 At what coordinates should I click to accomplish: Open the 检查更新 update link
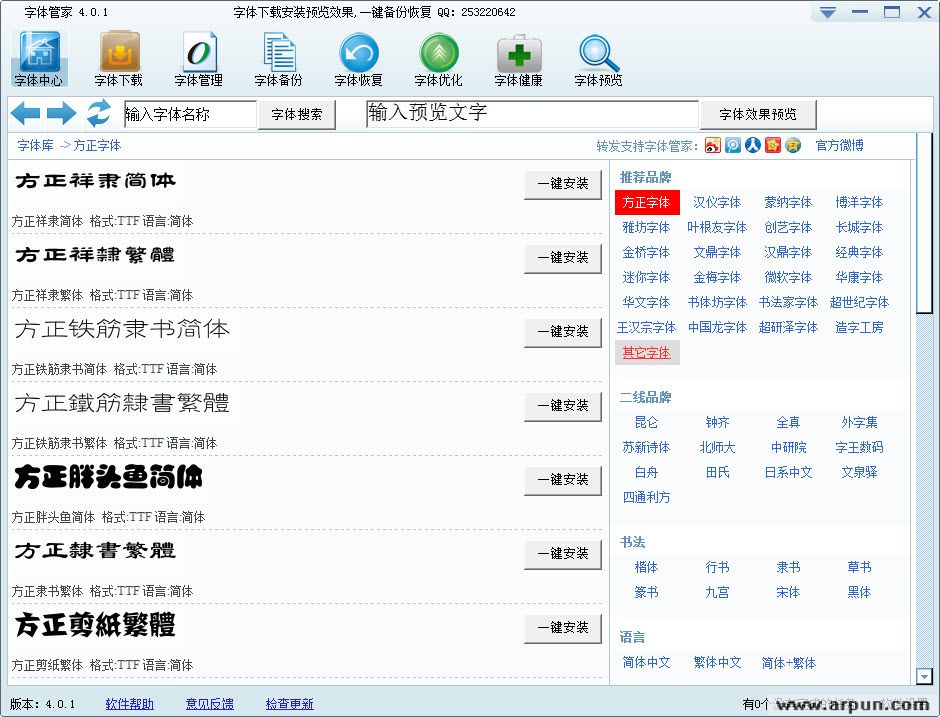pos(289,704)
